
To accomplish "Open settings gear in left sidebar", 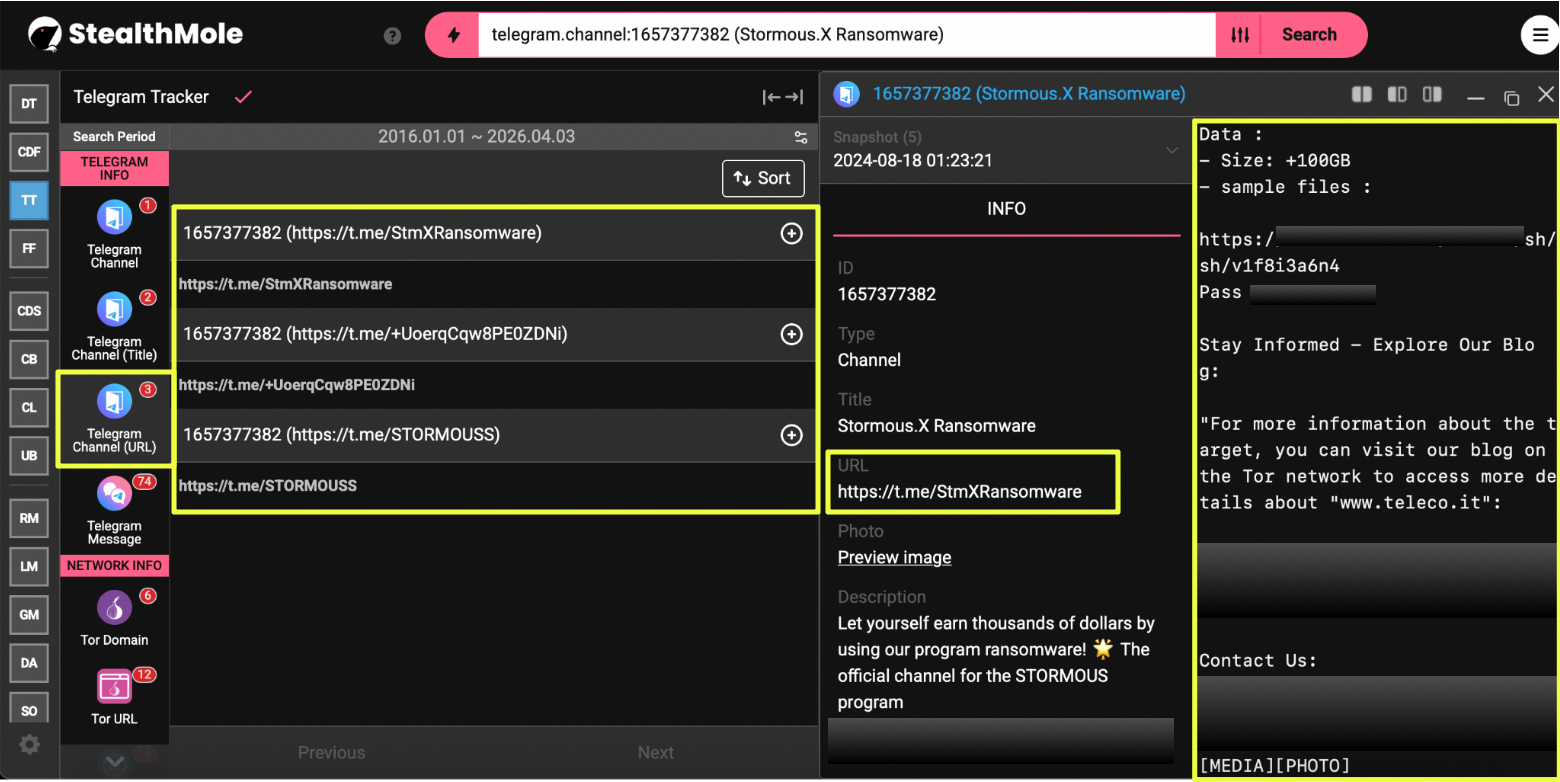I will tap(29, 744).
